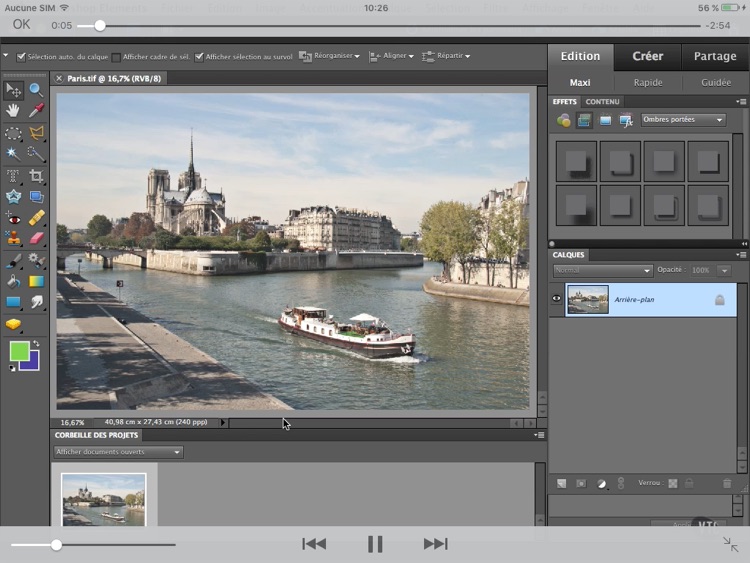Viewport: 750px width, 563px height.
Task: Select the Magnetic Lasso tool
Action: pyautogui.click(x=36, y=133)
